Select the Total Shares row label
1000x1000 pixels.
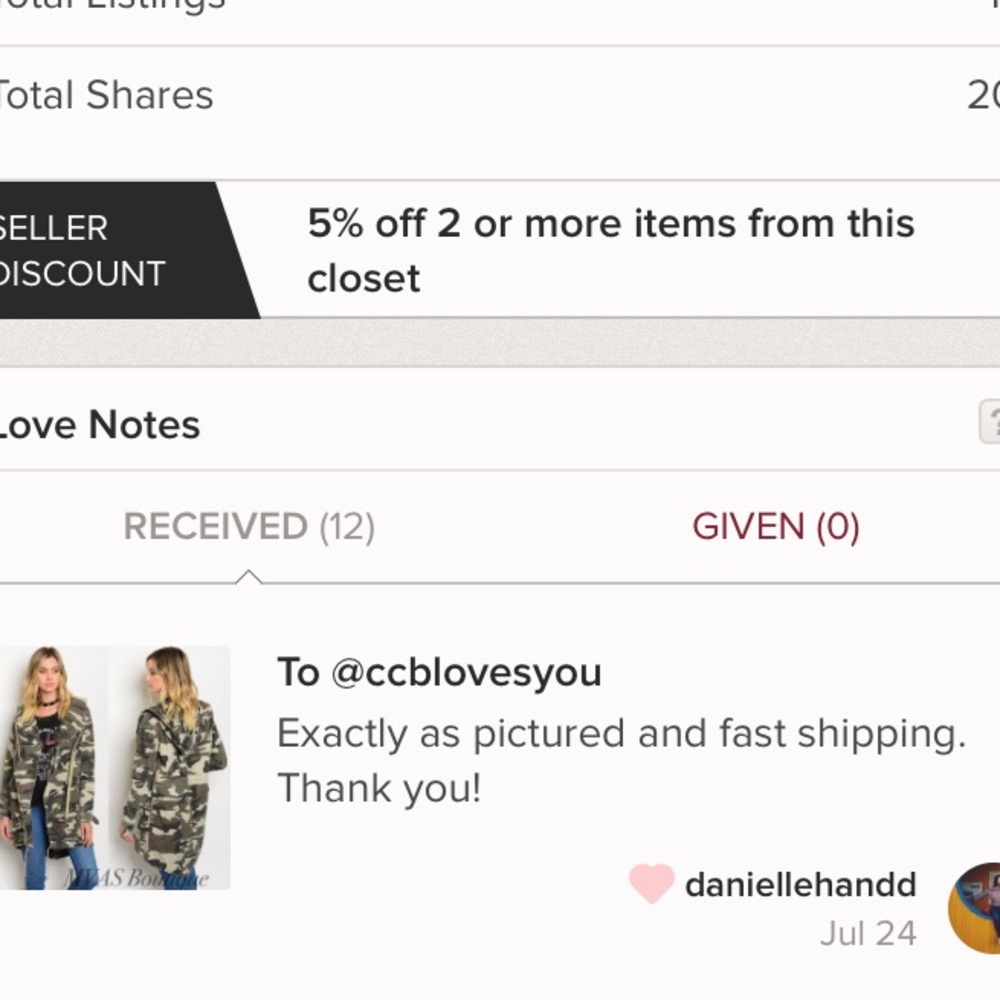coord(105,96)
